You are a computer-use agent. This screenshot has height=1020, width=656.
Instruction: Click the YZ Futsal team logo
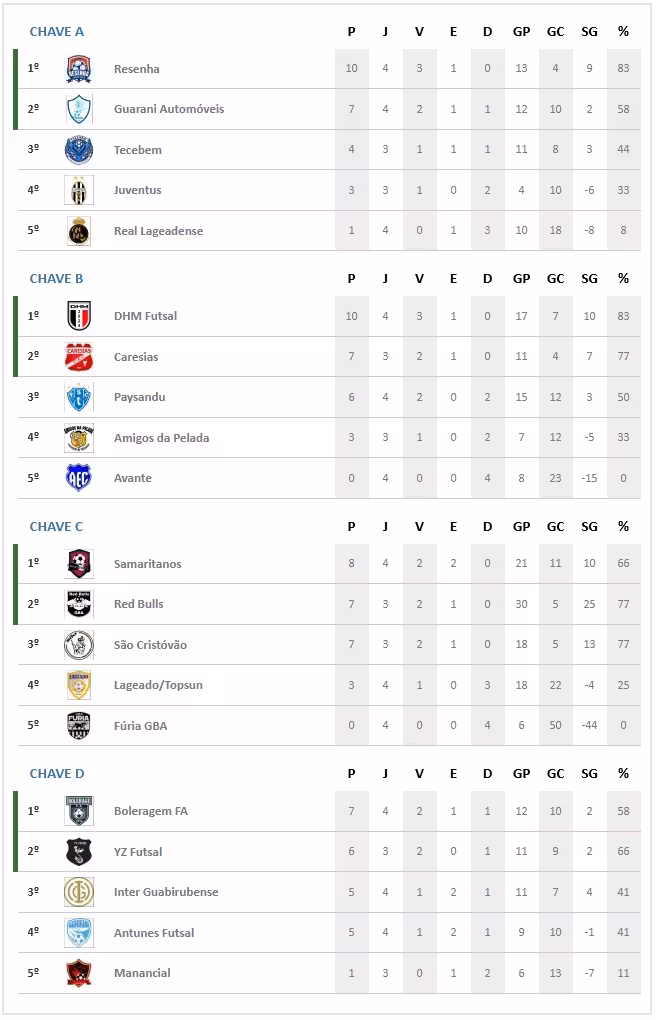click(x=79, y=852)
